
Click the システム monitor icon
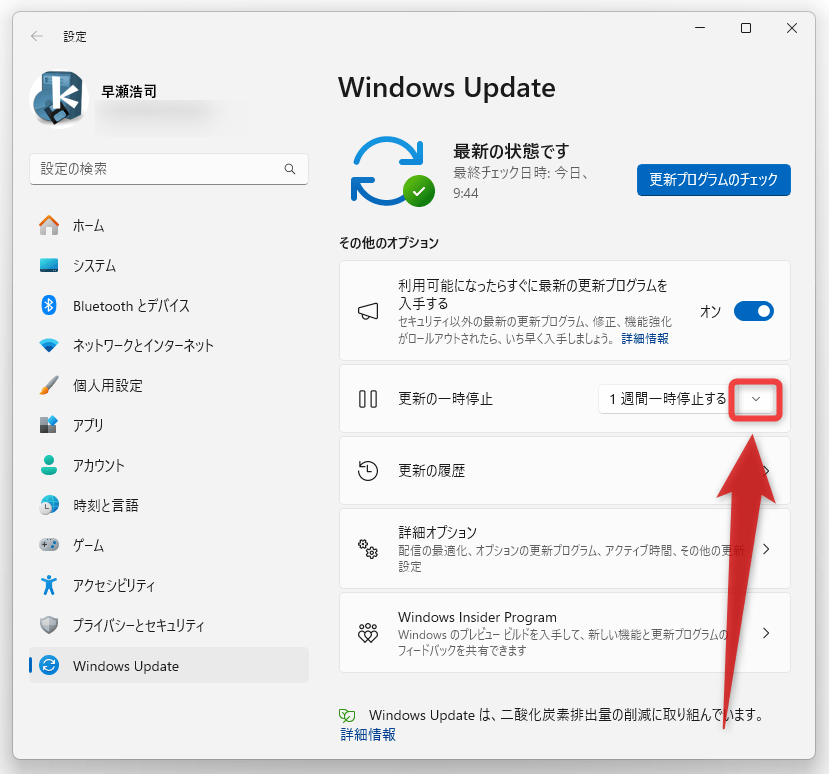[49, 265]
